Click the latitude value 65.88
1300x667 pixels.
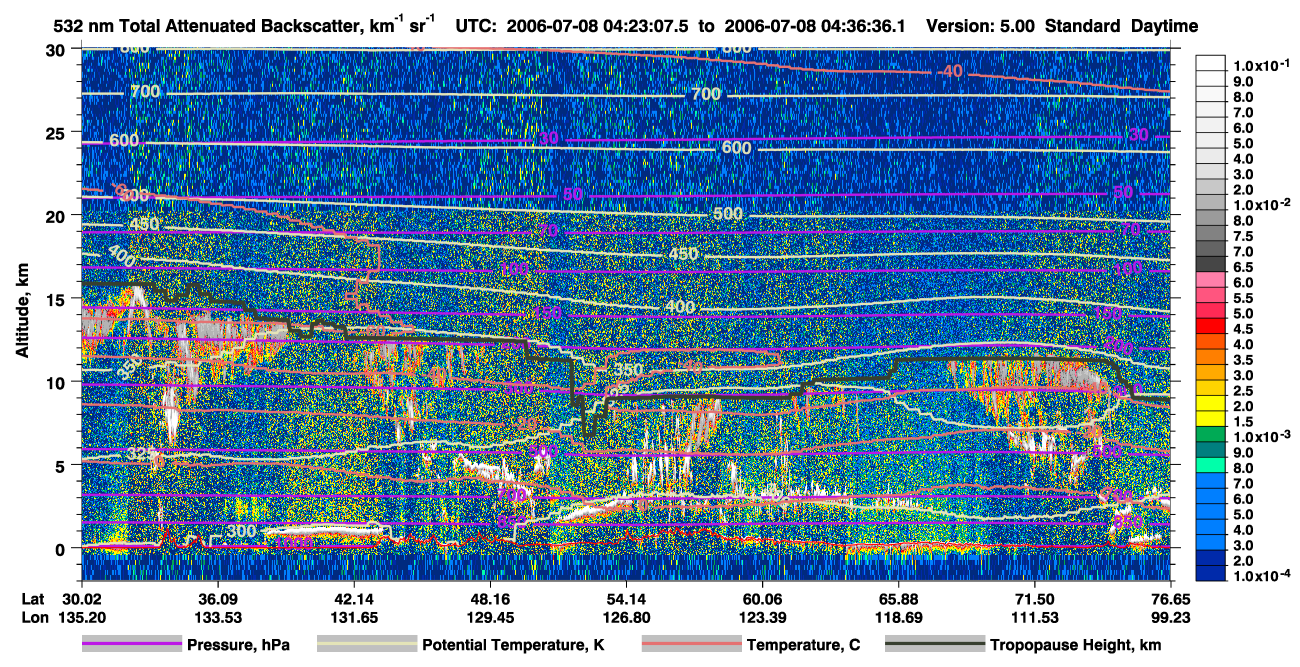click(898, 598)
